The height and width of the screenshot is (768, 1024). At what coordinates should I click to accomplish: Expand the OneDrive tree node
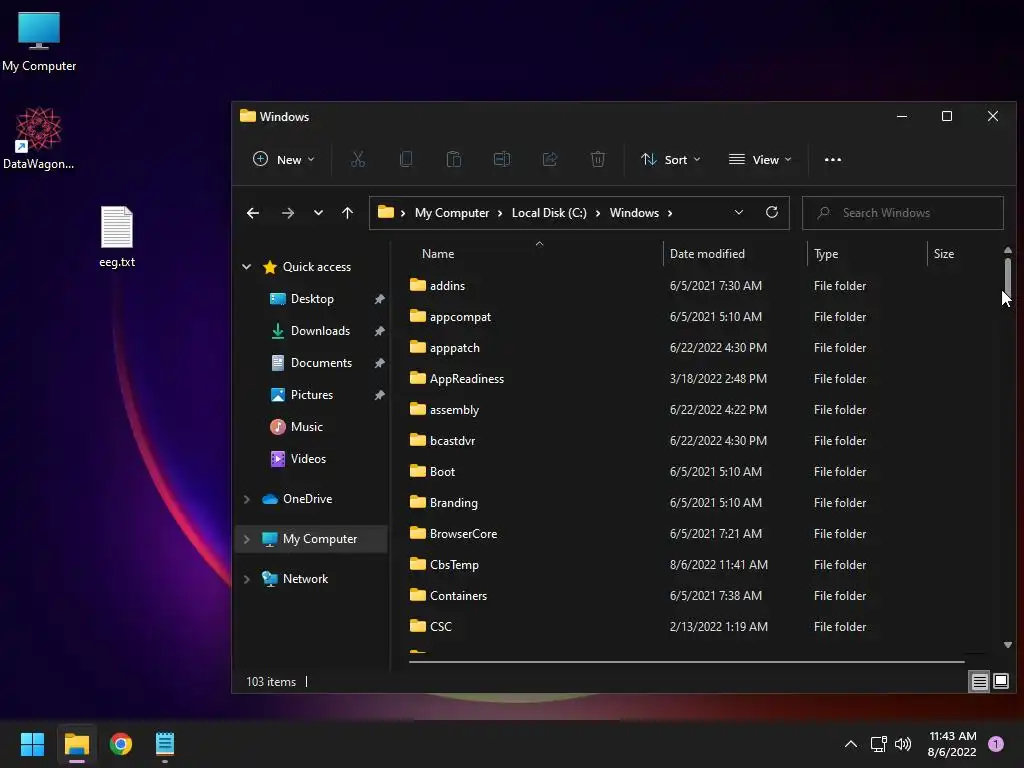(x=247, y=499)
